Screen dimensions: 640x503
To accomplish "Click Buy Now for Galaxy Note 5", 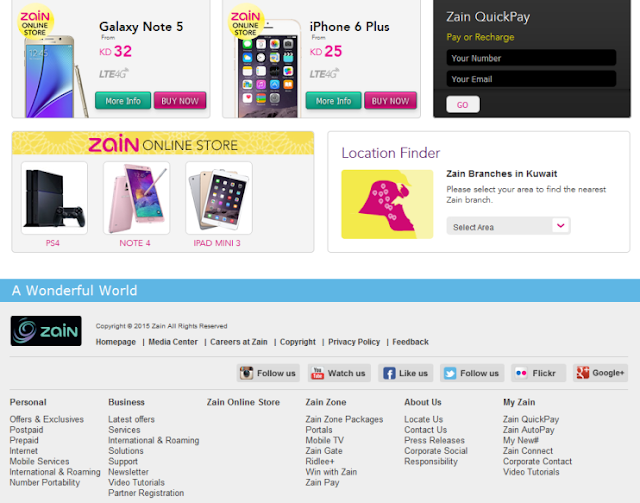I will (180, 101).
